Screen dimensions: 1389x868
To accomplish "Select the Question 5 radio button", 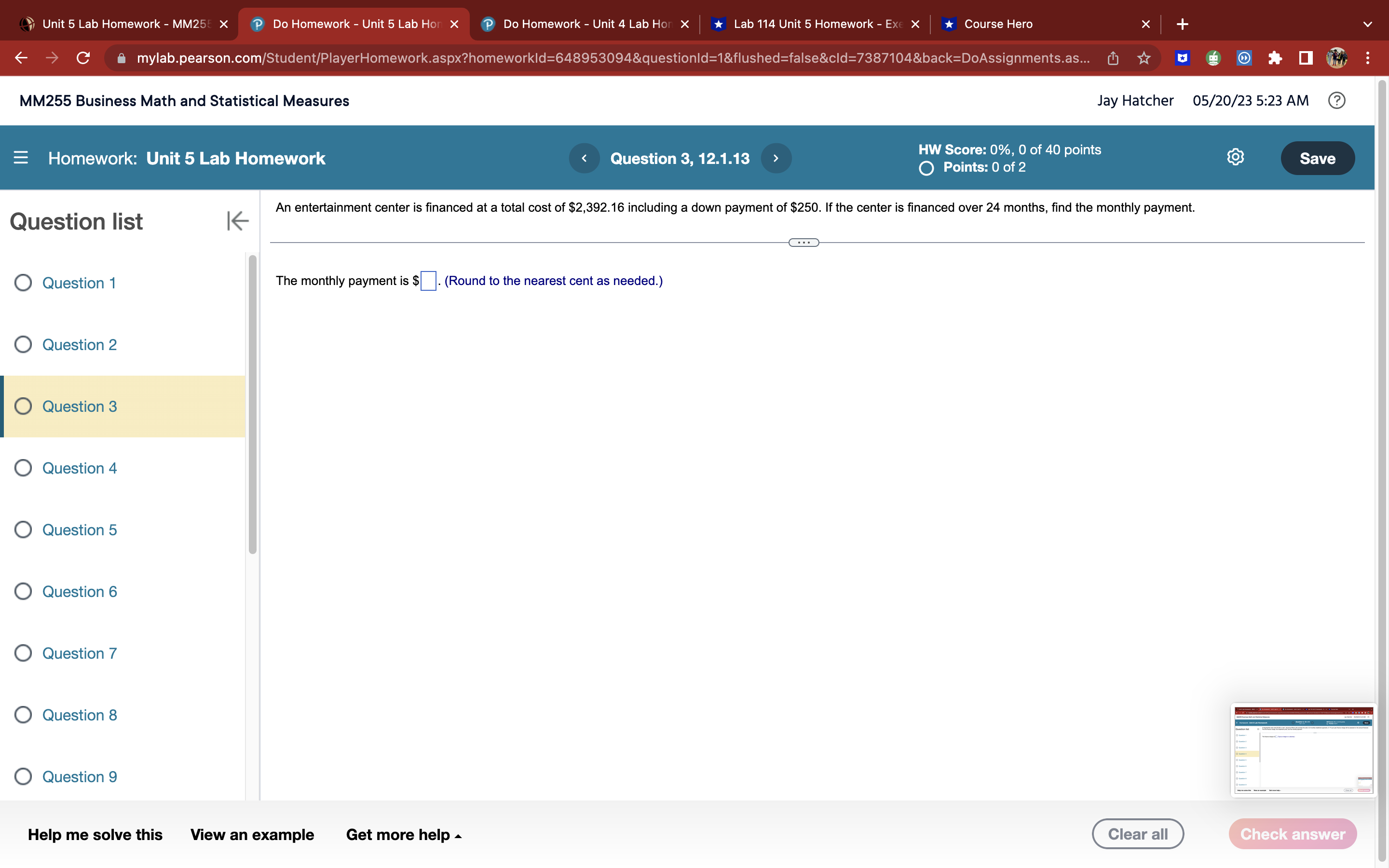I will [x=23, y=529].
